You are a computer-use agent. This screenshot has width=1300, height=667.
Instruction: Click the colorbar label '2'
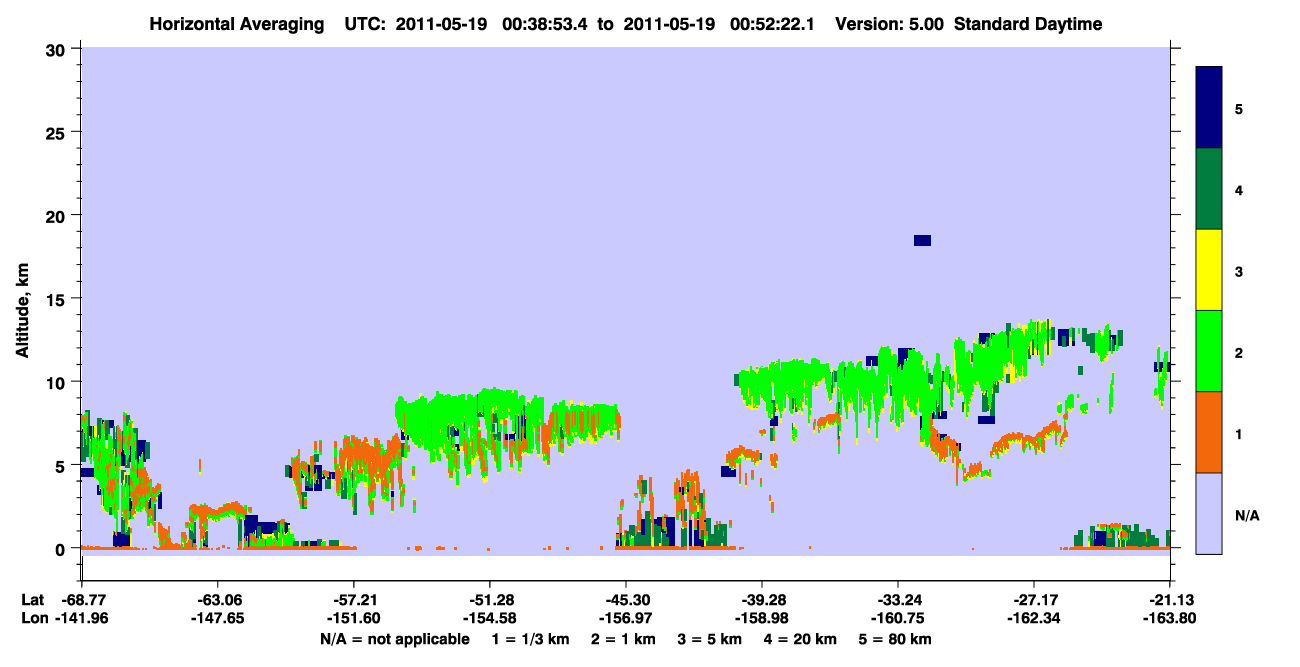[x=1239, y=353]
